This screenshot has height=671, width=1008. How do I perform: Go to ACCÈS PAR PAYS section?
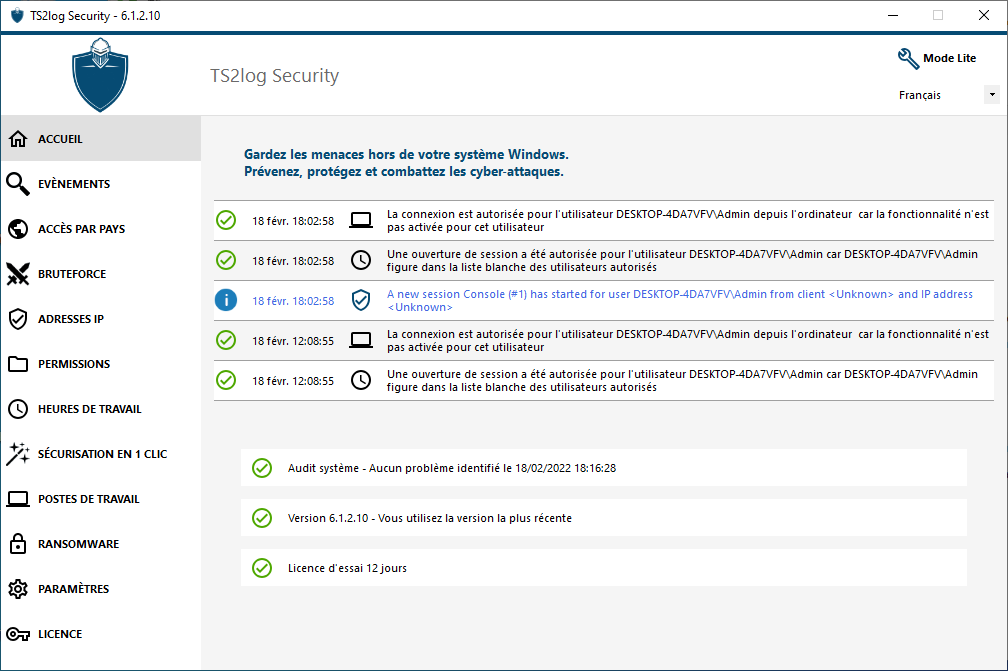pyautogui.click(x=101, y=229)
